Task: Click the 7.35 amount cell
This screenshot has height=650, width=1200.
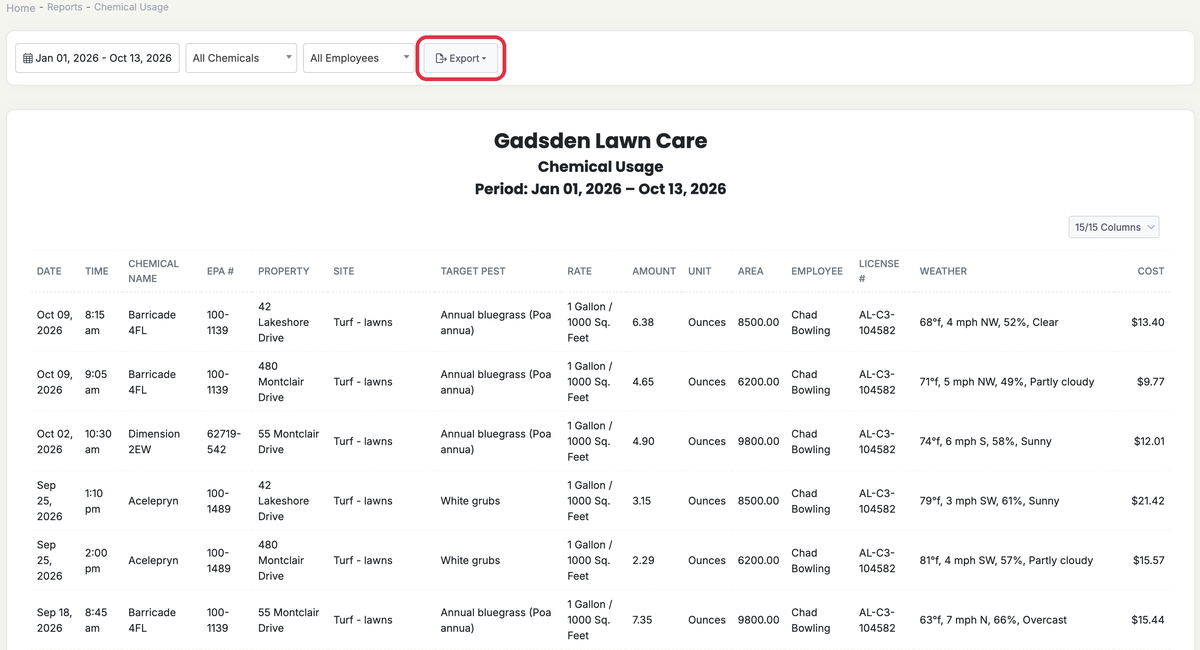Action: pyautogui.click(x=642, y=620)
